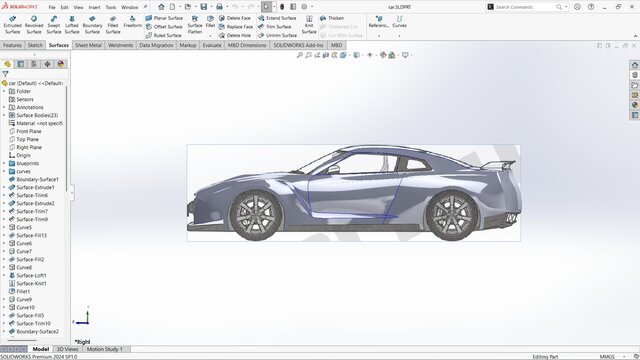
Task: Open the DisplayManager tab
Action: [x=61, y=64]
